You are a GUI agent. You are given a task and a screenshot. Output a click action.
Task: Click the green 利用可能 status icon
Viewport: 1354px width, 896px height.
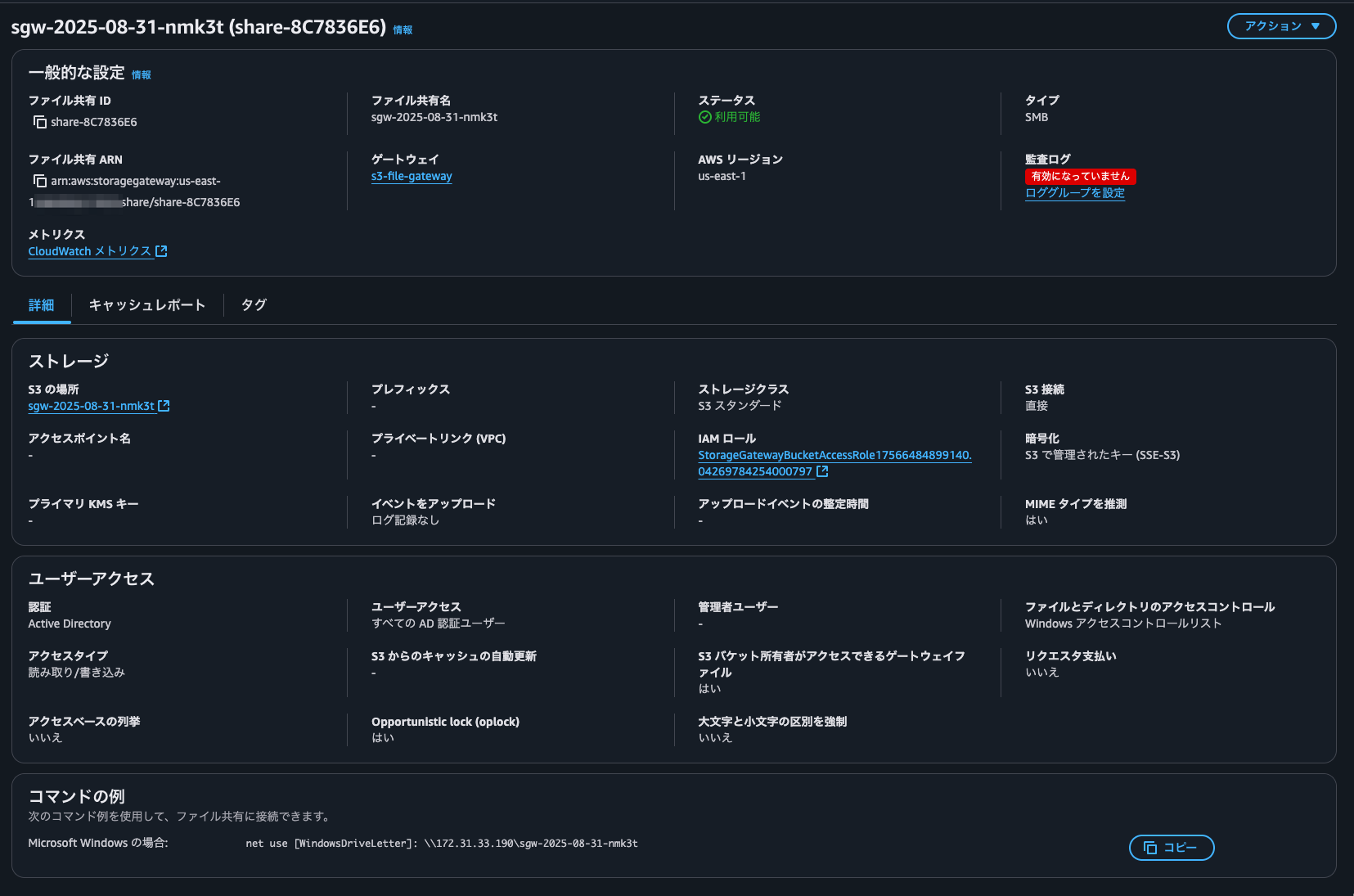[704, 117]
